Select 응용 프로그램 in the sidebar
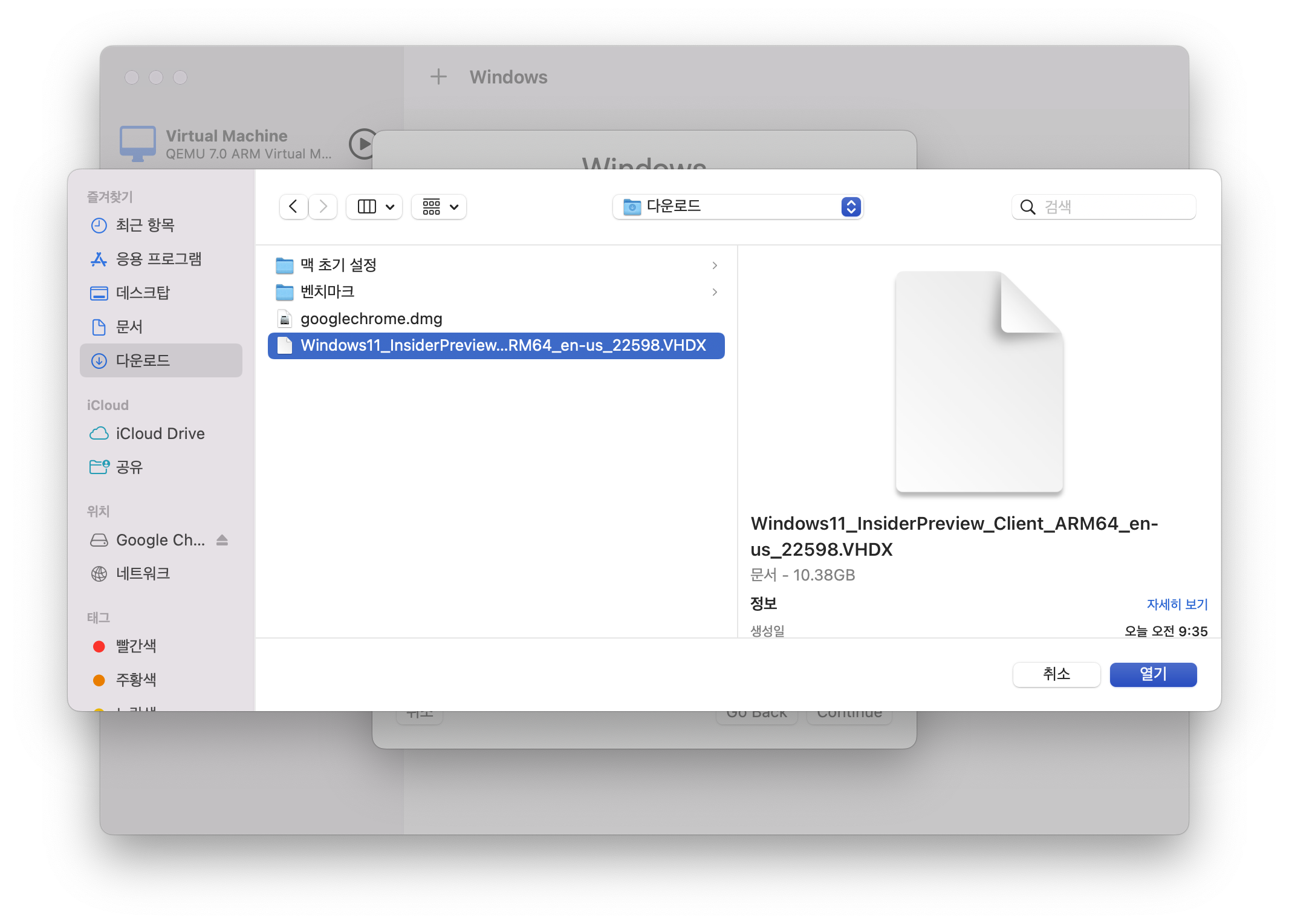 point(158,259)
